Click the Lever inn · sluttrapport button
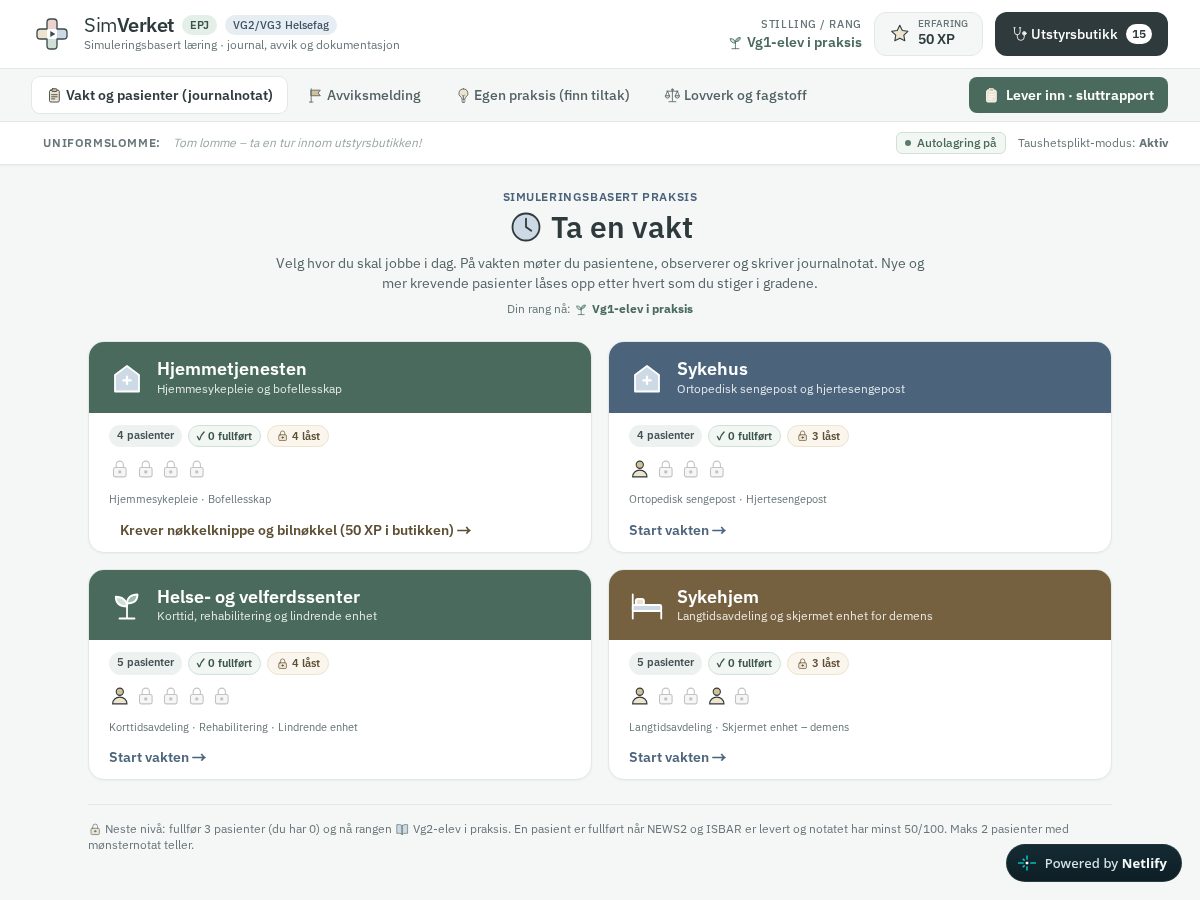The image size is (1200, 900). (x=1068, y=95)
